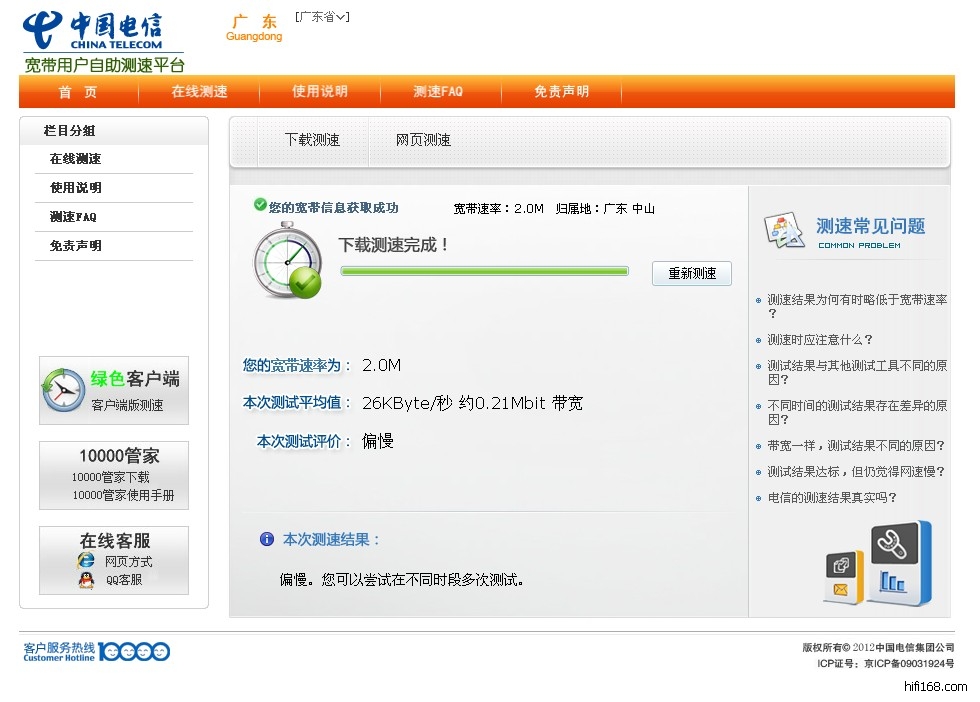Viewport: 980px width, 702px height.
Task: Click the Internet Explorer web support icon
Action: 87,560
